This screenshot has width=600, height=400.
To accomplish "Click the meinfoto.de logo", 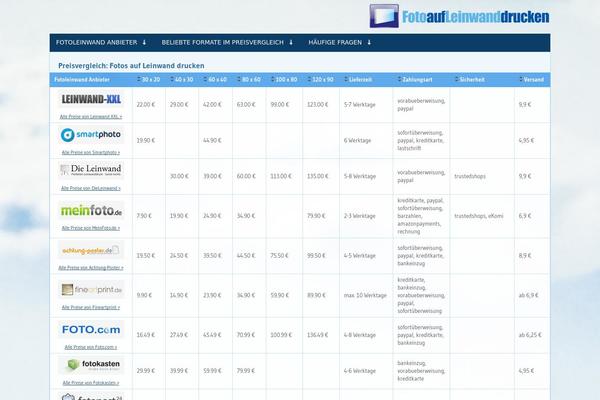I will click(91, 211).
